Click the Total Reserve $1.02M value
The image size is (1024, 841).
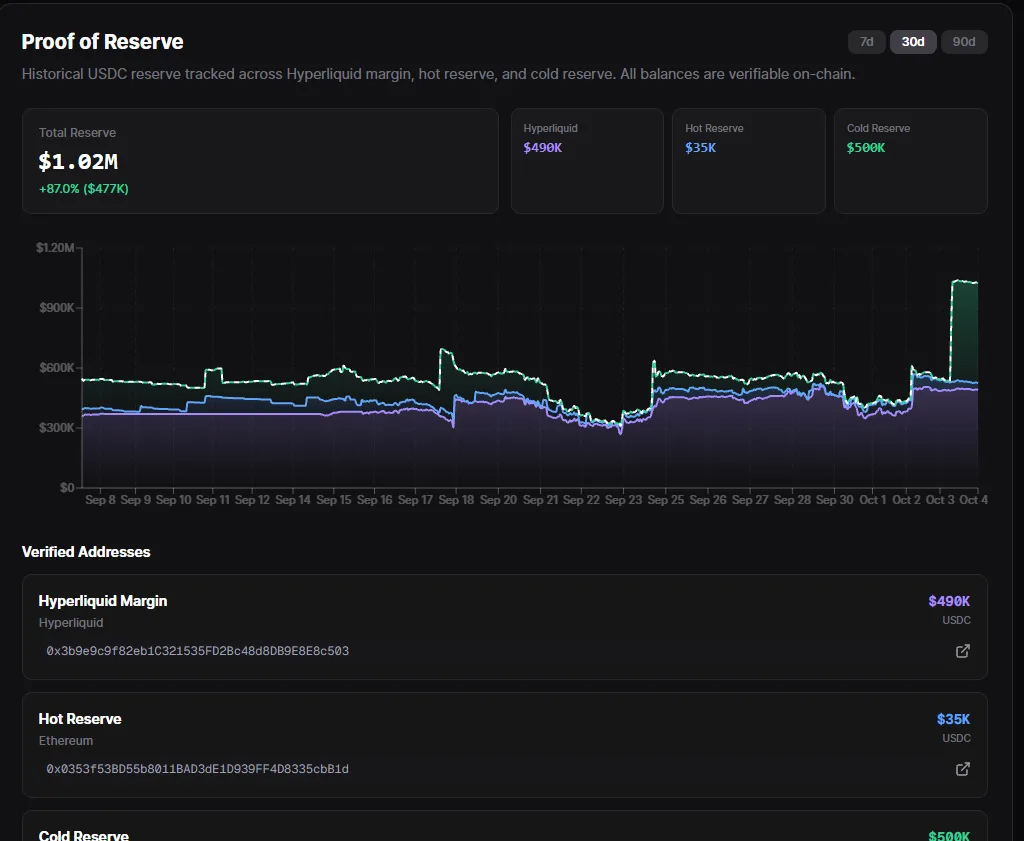point(78,161)
